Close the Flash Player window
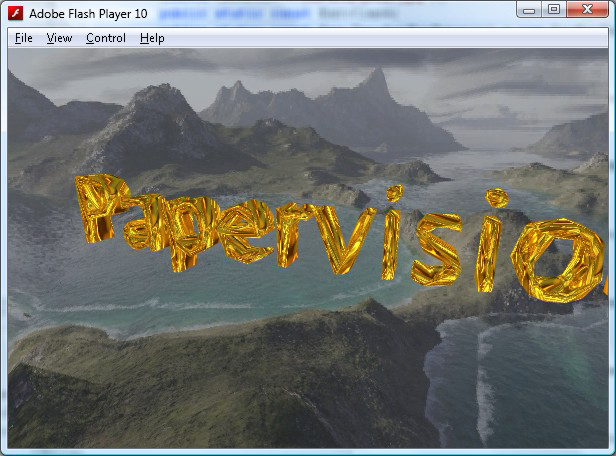The image size is (616, 456). [587, 10]
